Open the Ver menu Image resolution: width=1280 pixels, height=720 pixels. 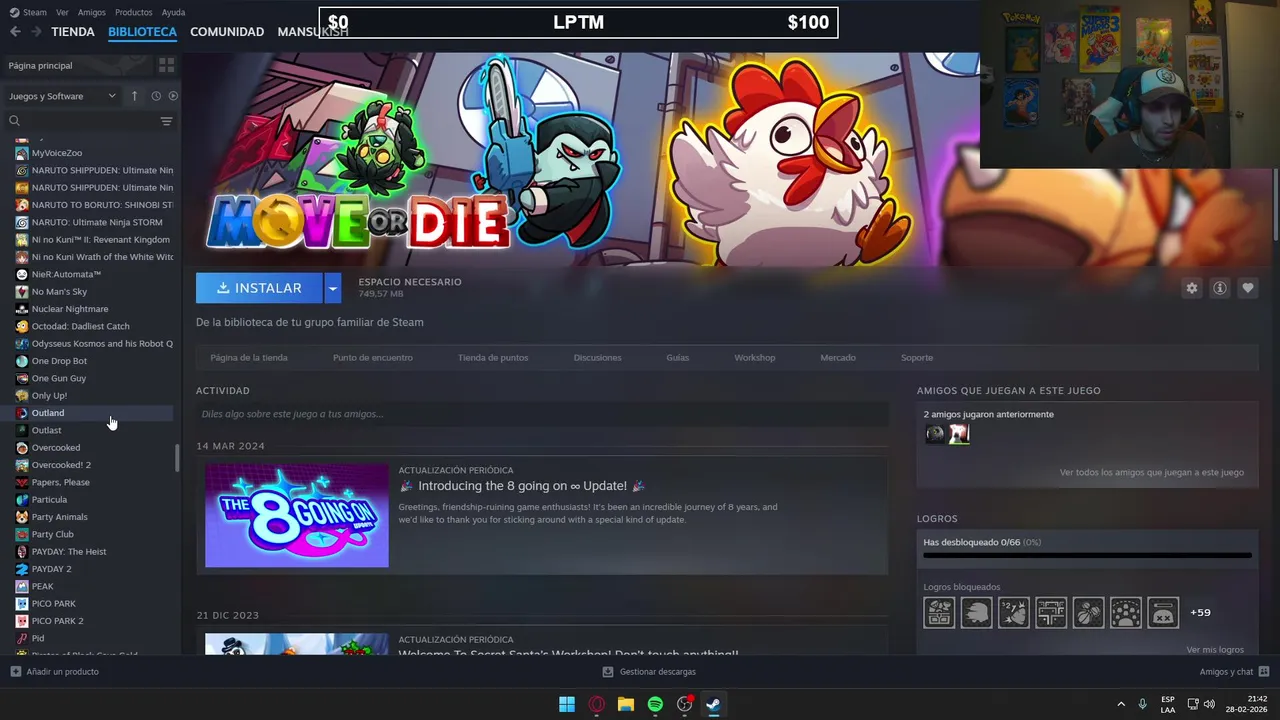tap(62, 12)
